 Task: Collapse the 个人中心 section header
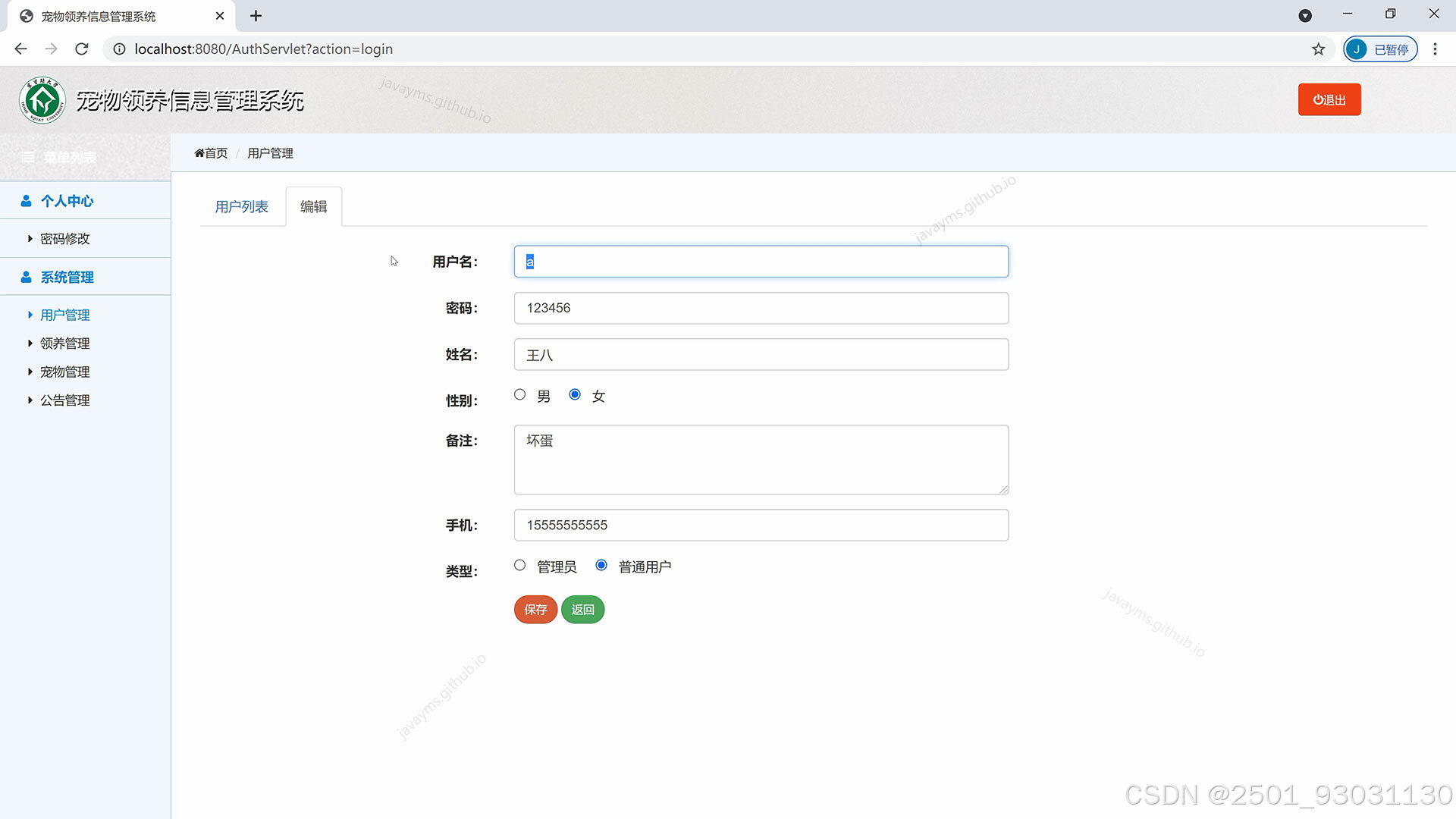click(85, 201)
